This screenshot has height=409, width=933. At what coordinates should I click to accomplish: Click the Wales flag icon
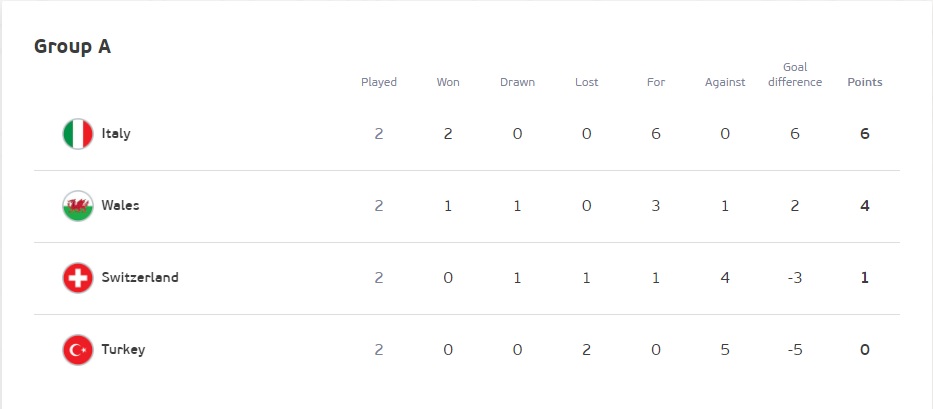pos(78,206)
